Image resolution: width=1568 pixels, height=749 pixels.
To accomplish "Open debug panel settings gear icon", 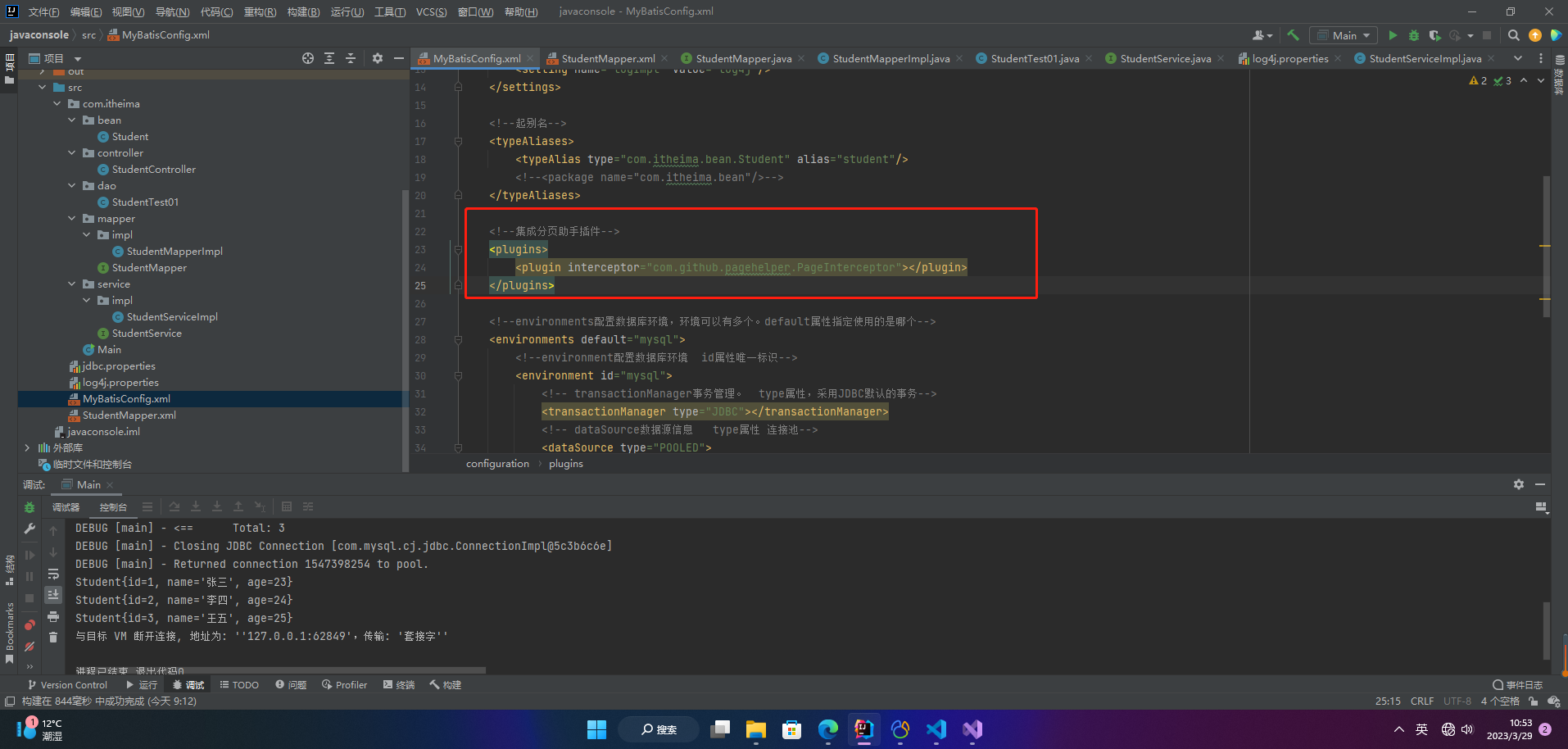I will pyautogui.click(x=1518, y=484).
